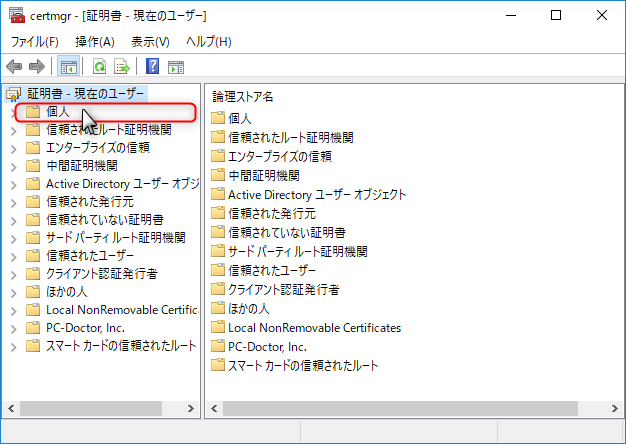Open the ヘルプ(H) menu

point(208,42)
